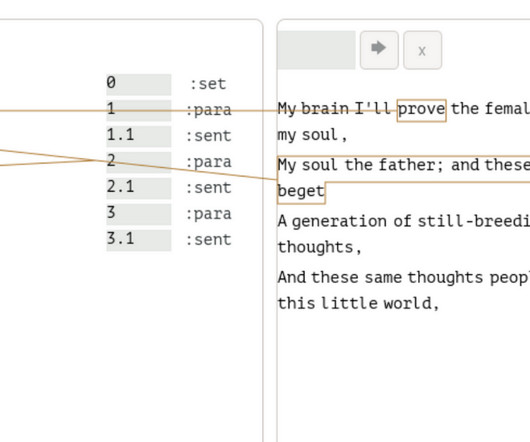Click the x clear button
Screen dimensions: 530x442
(x=422, y=50)
